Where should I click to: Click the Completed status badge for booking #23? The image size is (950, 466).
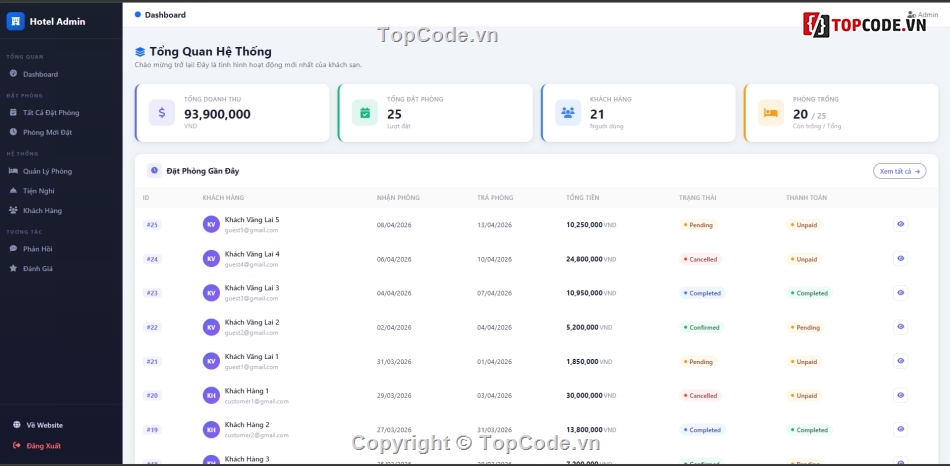pyautogui.click(x=702, y=293)
